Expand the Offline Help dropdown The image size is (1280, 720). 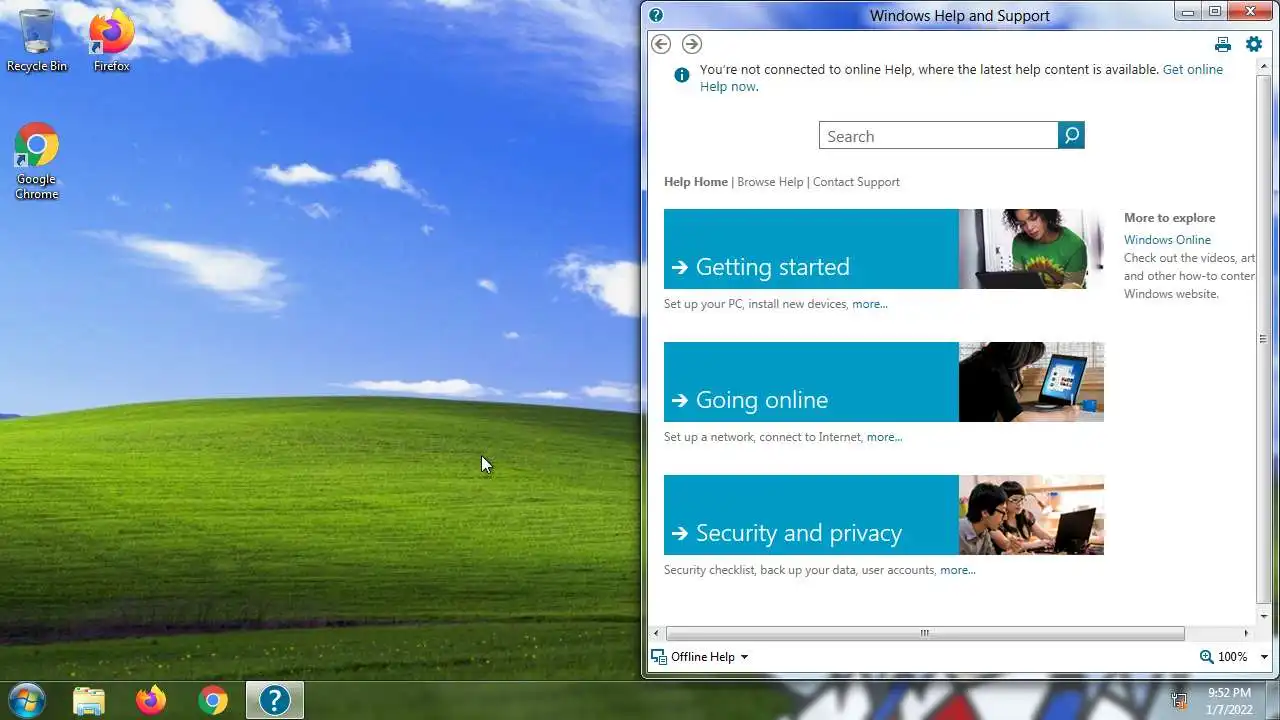point(744,657)
